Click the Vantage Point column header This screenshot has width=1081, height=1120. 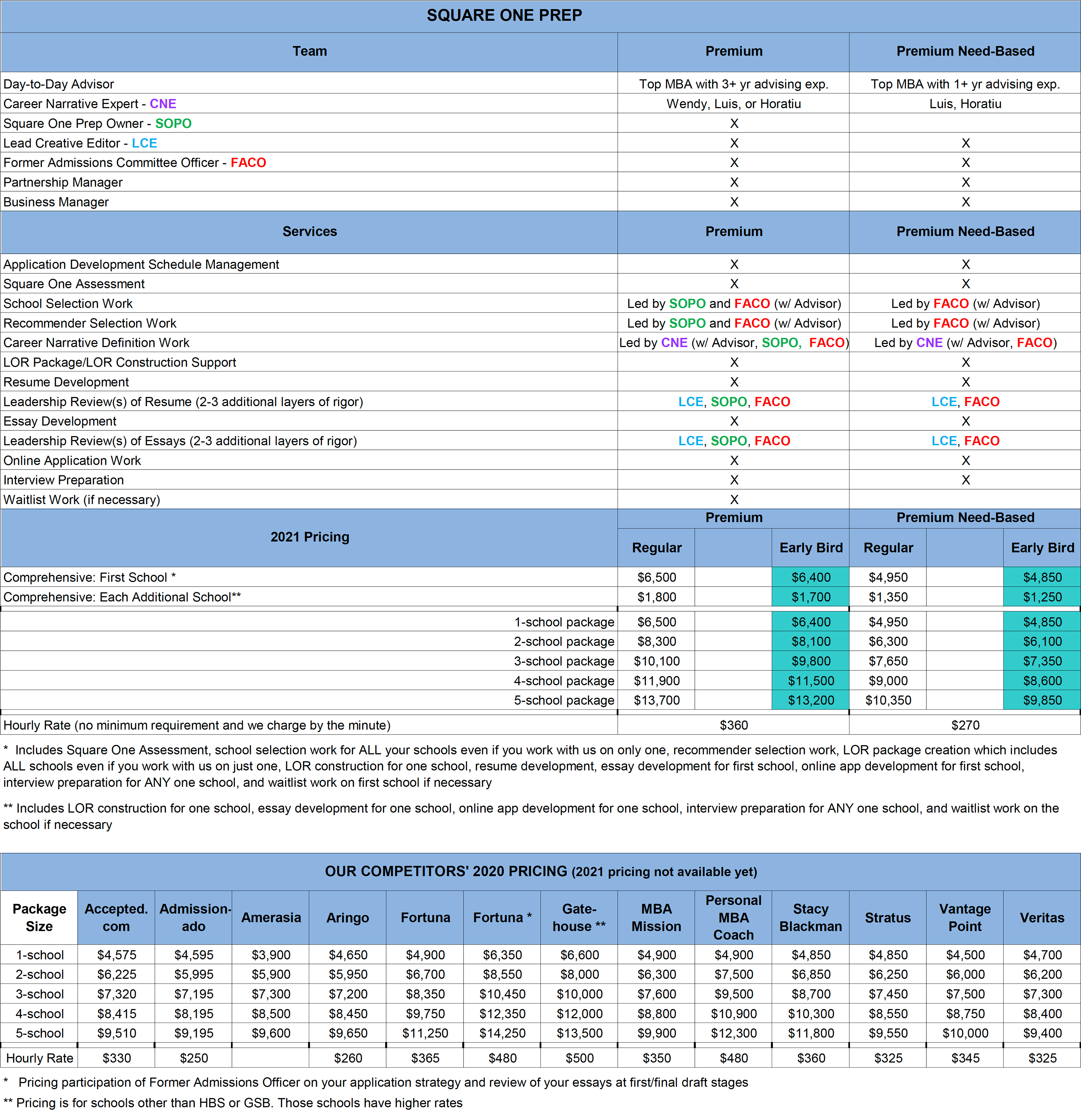tap(965, 917)
